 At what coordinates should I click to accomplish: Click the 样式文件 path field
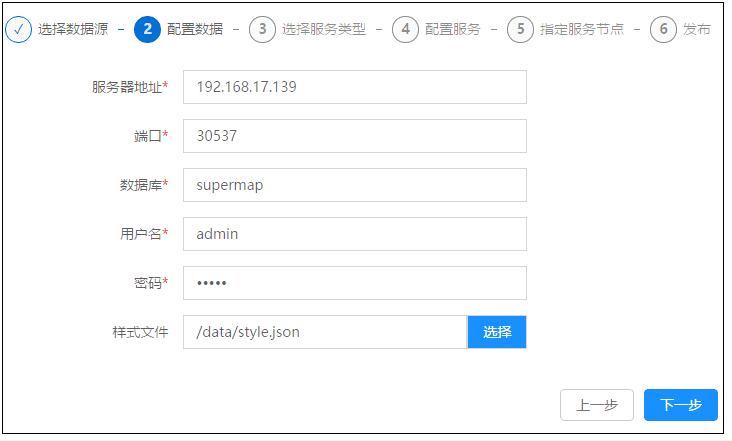click(x=324, y=332)
